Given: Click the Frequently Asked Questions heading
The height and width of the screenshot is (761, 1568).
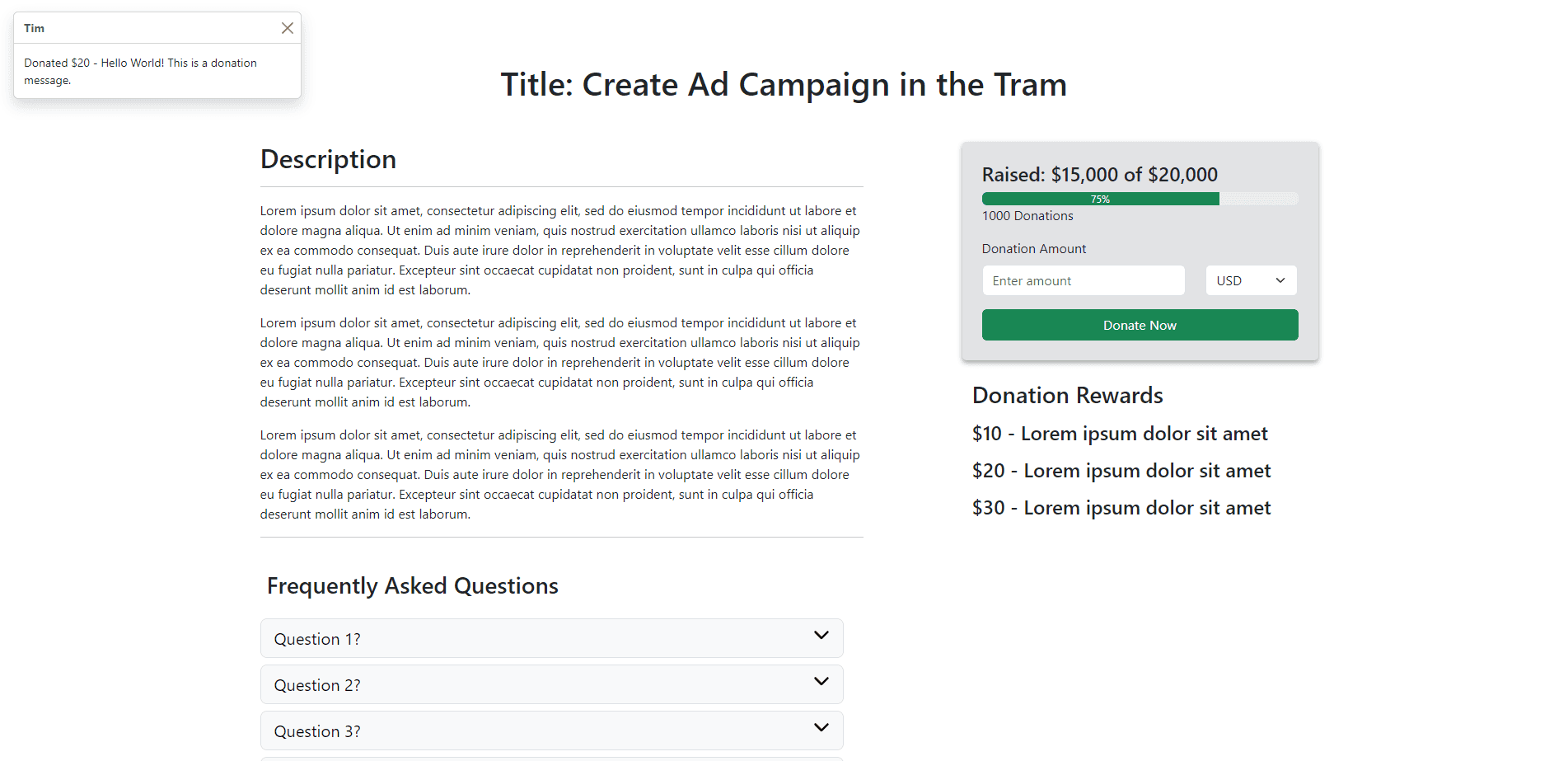Looking at the screenshot, I should 412,586.
